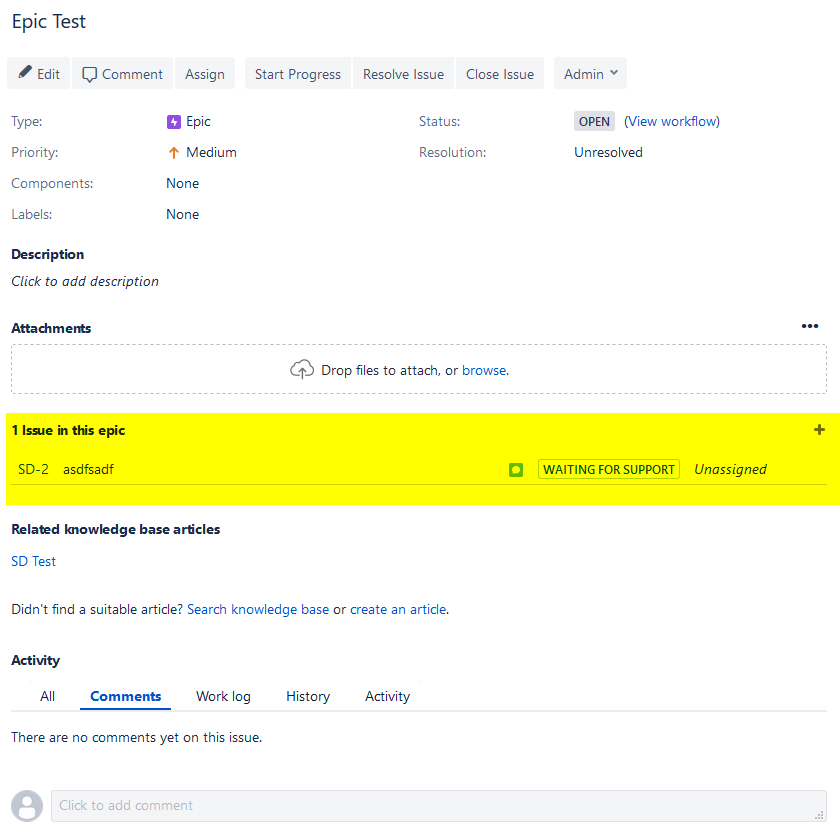Click the create an article link
840x838 pixels.
click(x=398, y=609)
